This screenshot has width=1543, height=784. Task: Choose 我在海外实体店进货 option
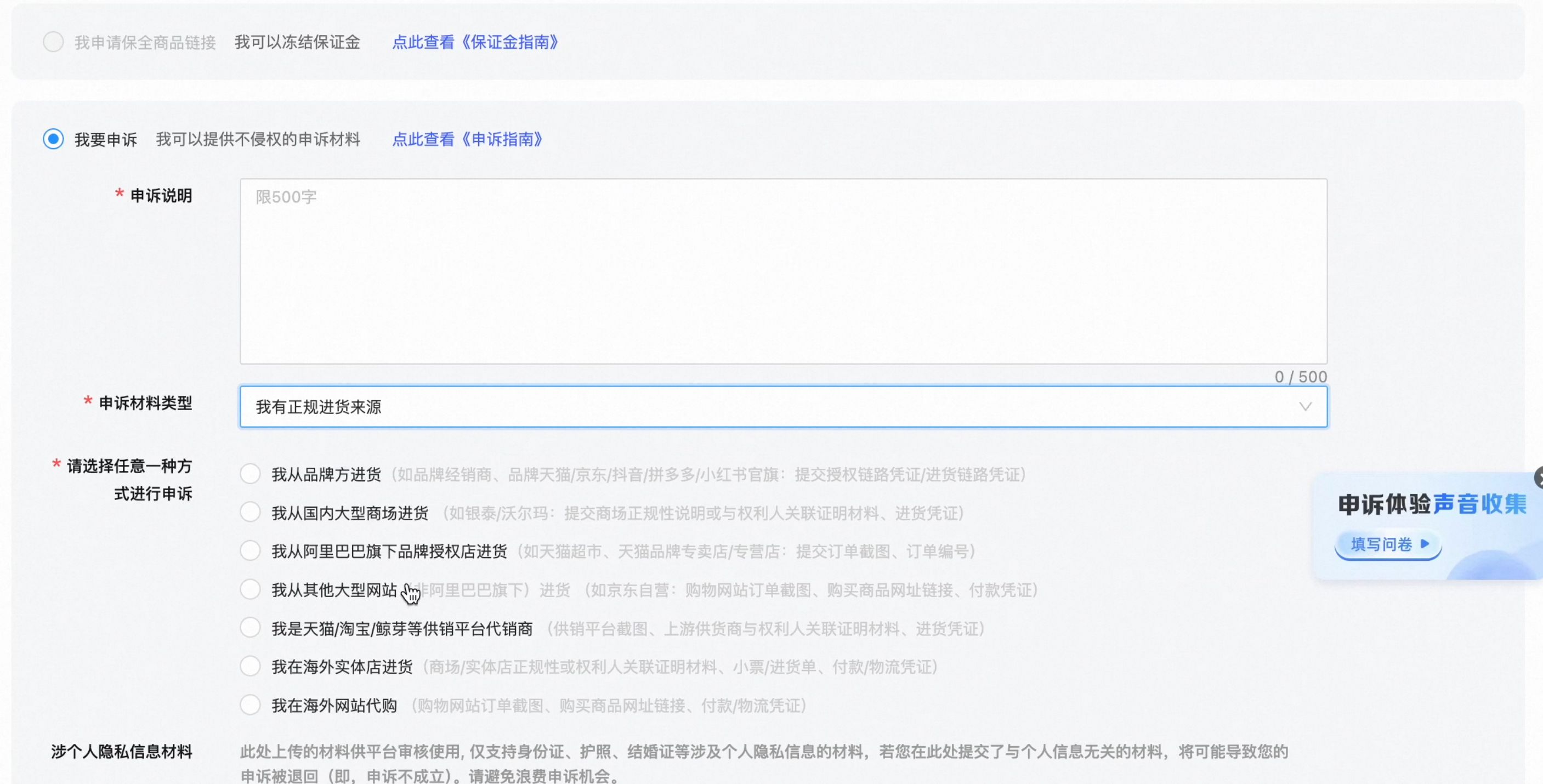coord(250,666)
